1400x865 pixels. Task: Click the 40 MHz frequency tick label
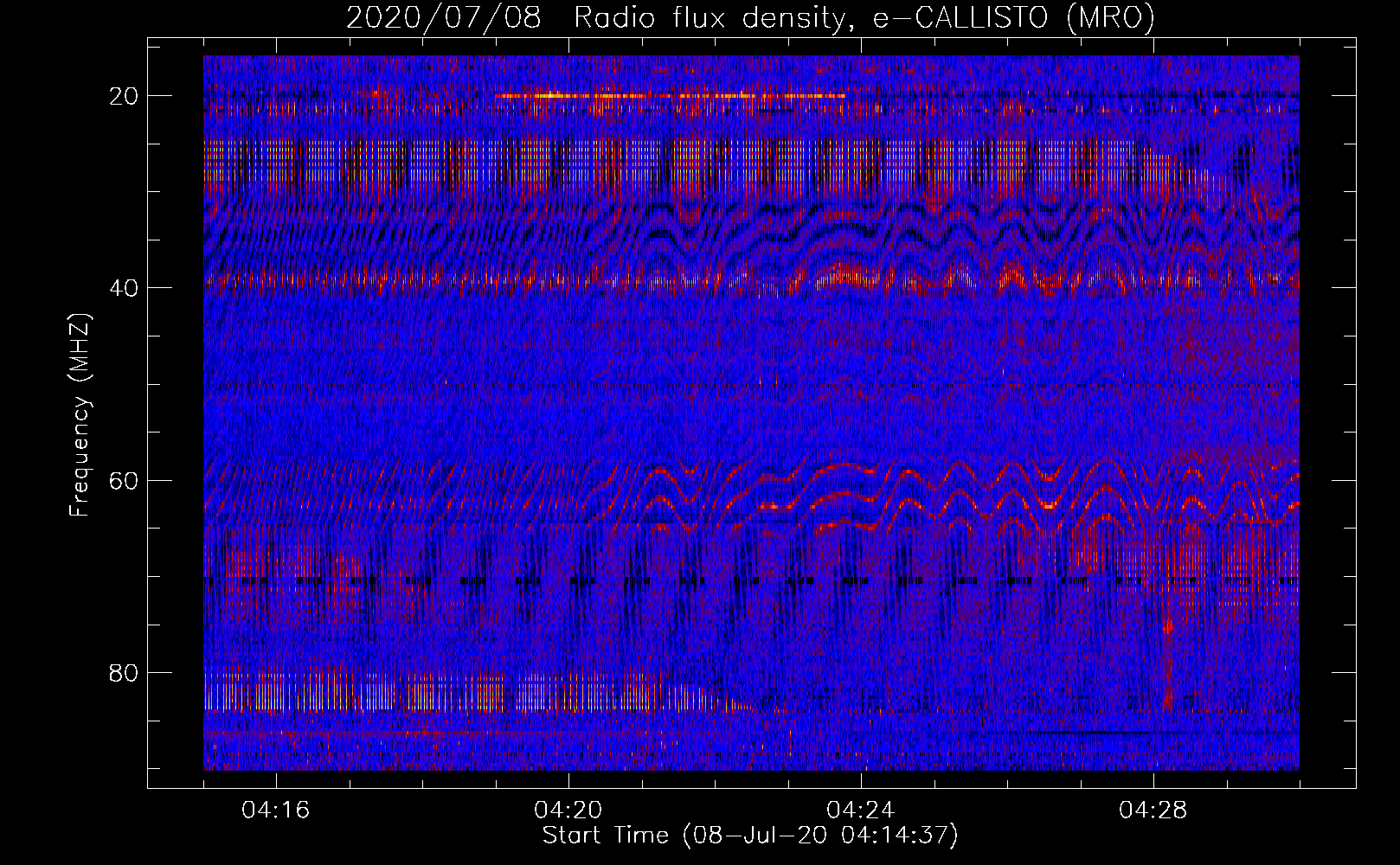[x=125, y=288]
